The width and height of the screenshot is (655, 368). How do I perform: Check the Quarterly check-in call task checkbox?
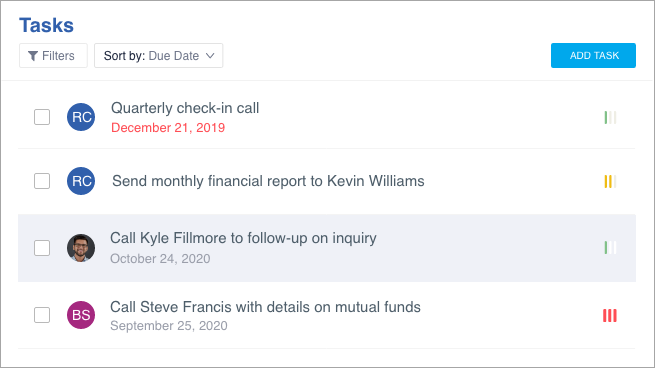coord(42,117)
